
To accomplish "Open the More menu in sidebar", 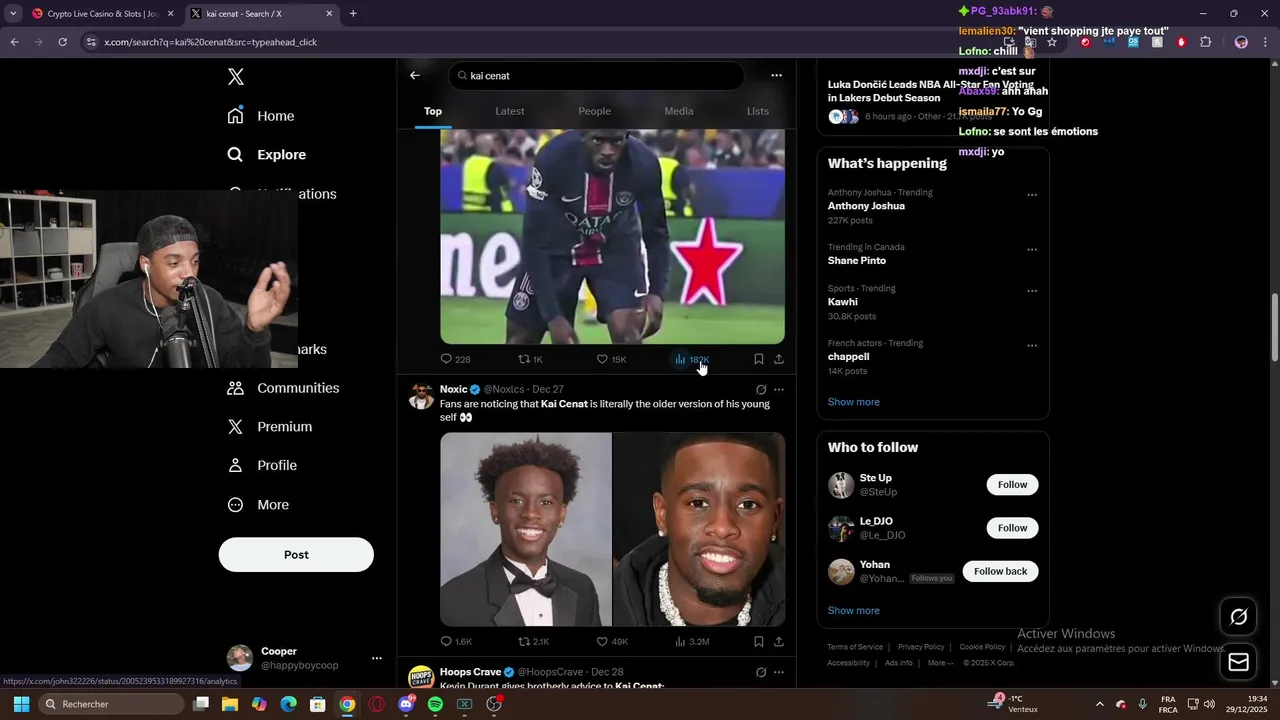I will tap(258, 505).
